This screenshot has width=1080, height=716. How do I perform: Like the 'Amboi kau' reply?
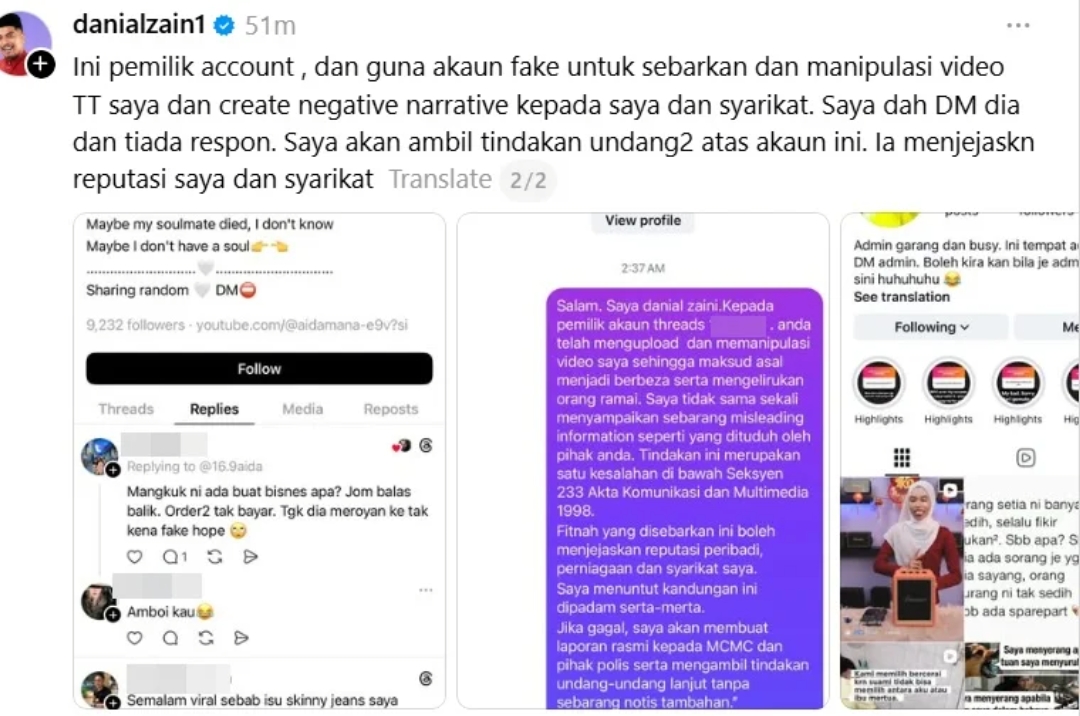pyautogui.click(x=134, y=638)
